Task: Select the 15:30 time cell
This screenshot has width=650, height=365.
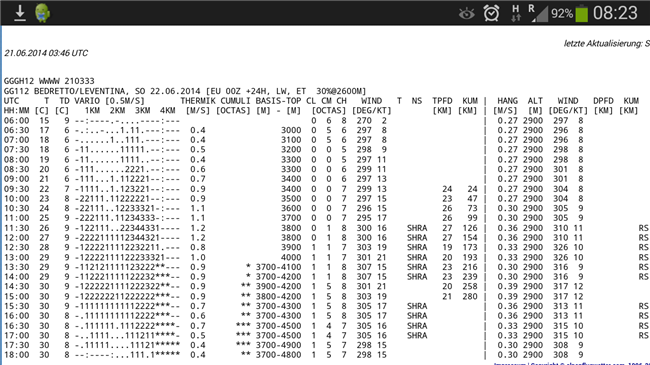Action: click(x=17, y=306)
